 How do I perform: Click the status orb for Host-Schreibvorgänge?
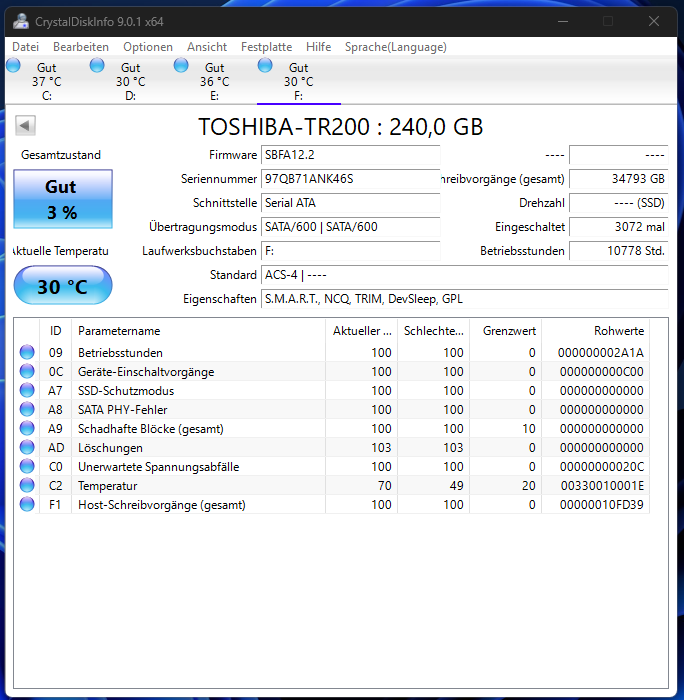[x=27, y=504]
